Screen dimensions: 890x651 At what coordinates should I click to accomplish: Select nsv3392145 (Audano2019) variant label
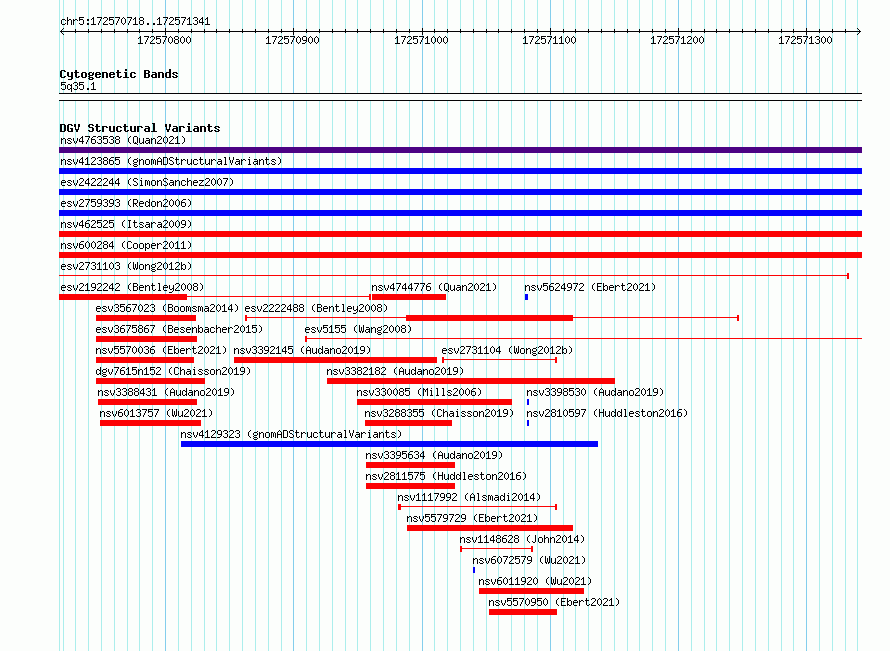(x=303, y=350)
